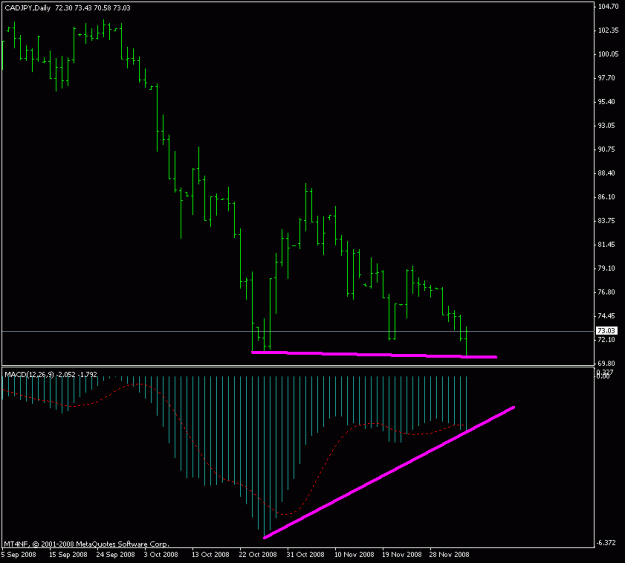This screenshot has height=563, width=625.
Task: Click the 22 Oct 2008 date label
Action: pos(258,555)
